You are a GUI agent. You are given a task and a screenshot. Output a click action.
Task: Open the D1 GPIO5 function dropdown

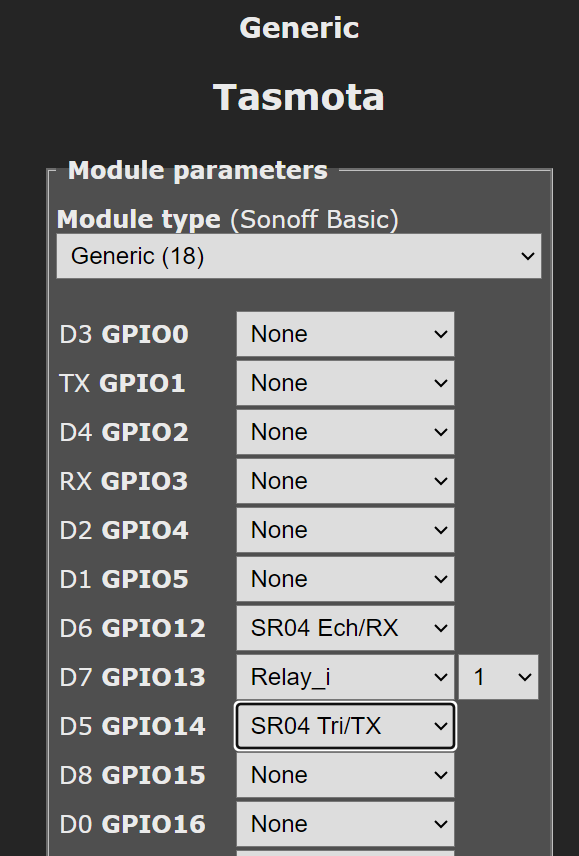click(345, 579)
